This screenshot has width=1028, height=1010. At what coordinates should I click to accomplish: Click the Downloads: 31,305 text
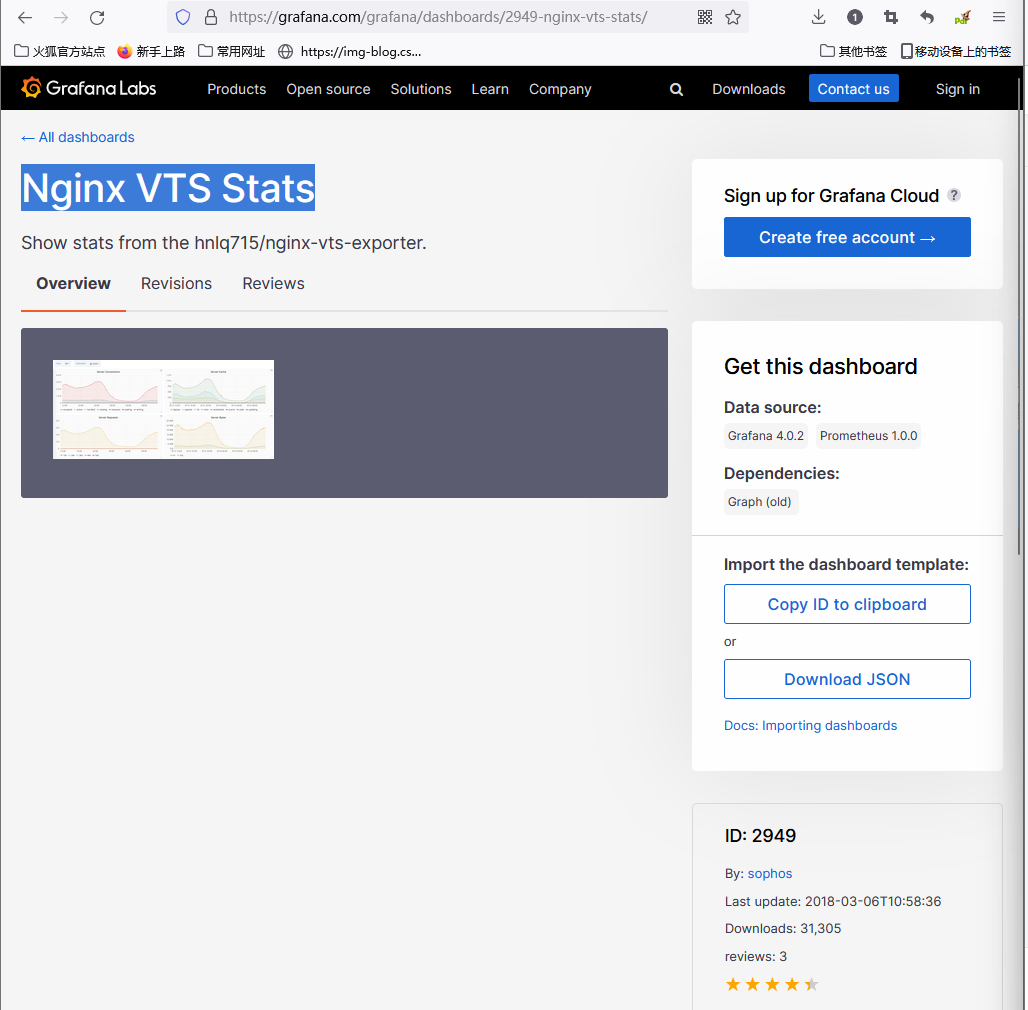tap(783, 929)
